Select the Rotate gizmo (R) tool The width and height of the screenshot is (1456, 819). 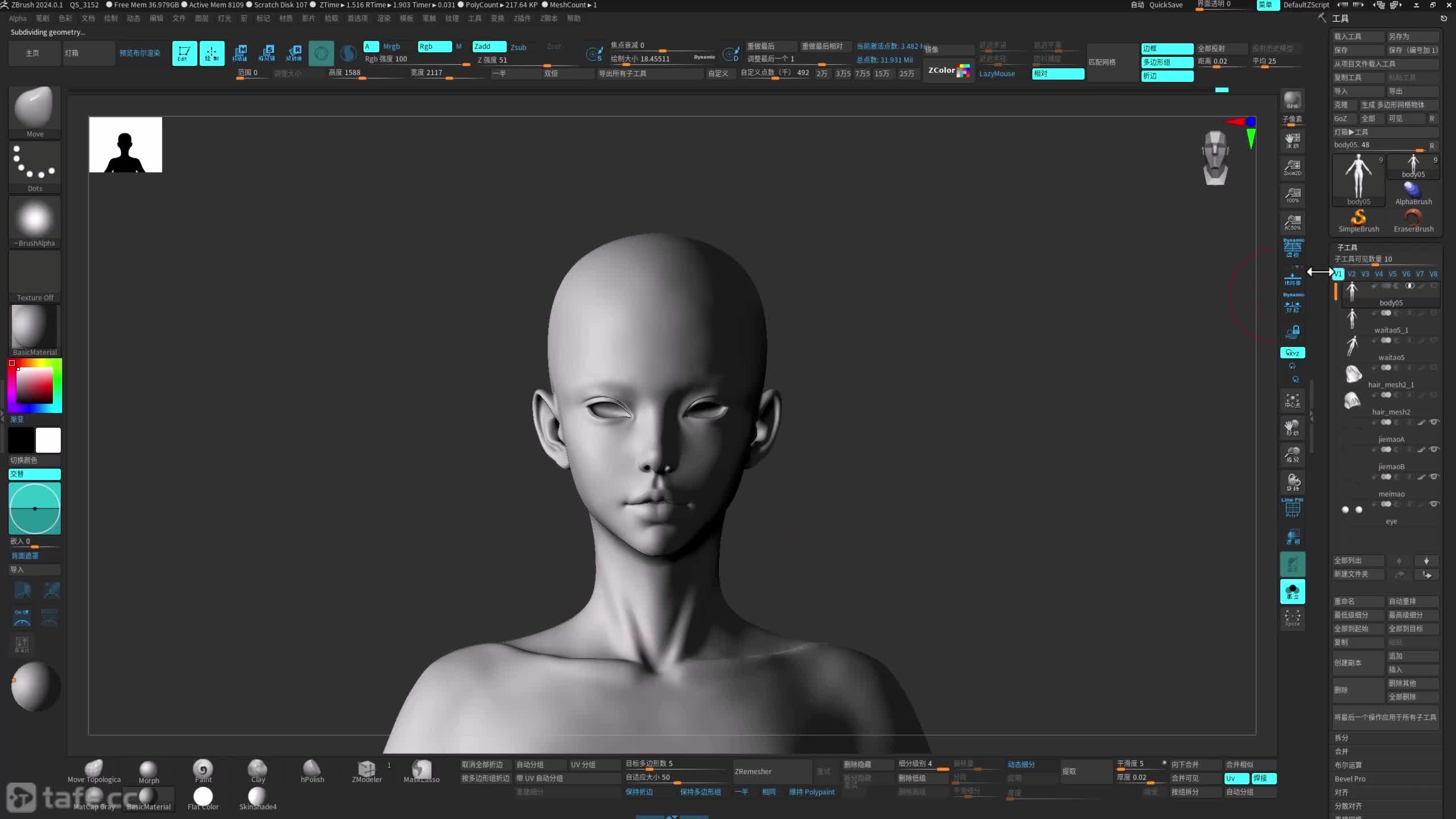tap(294, 53)
